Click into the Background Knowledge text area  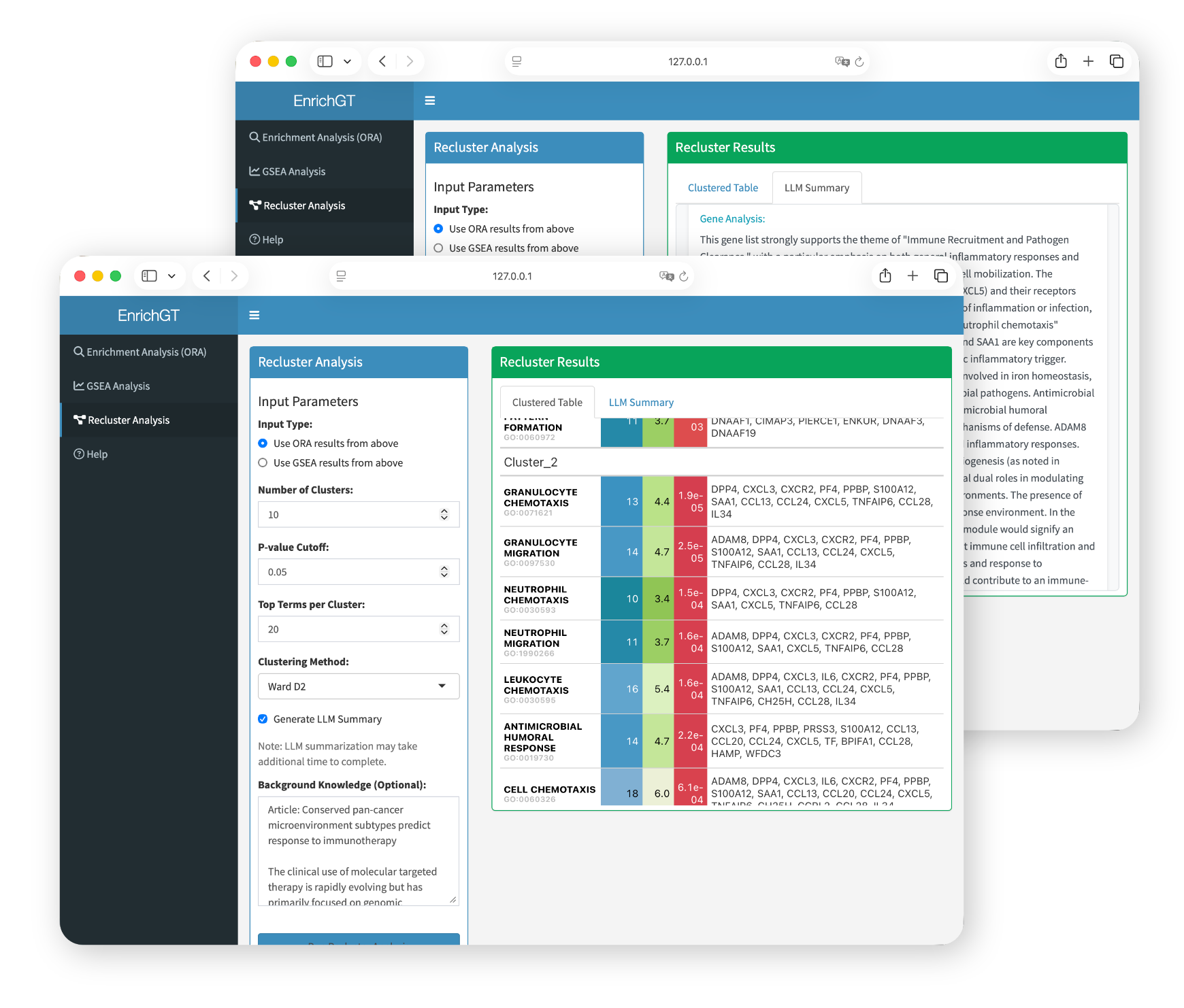[x=358, y=850]
